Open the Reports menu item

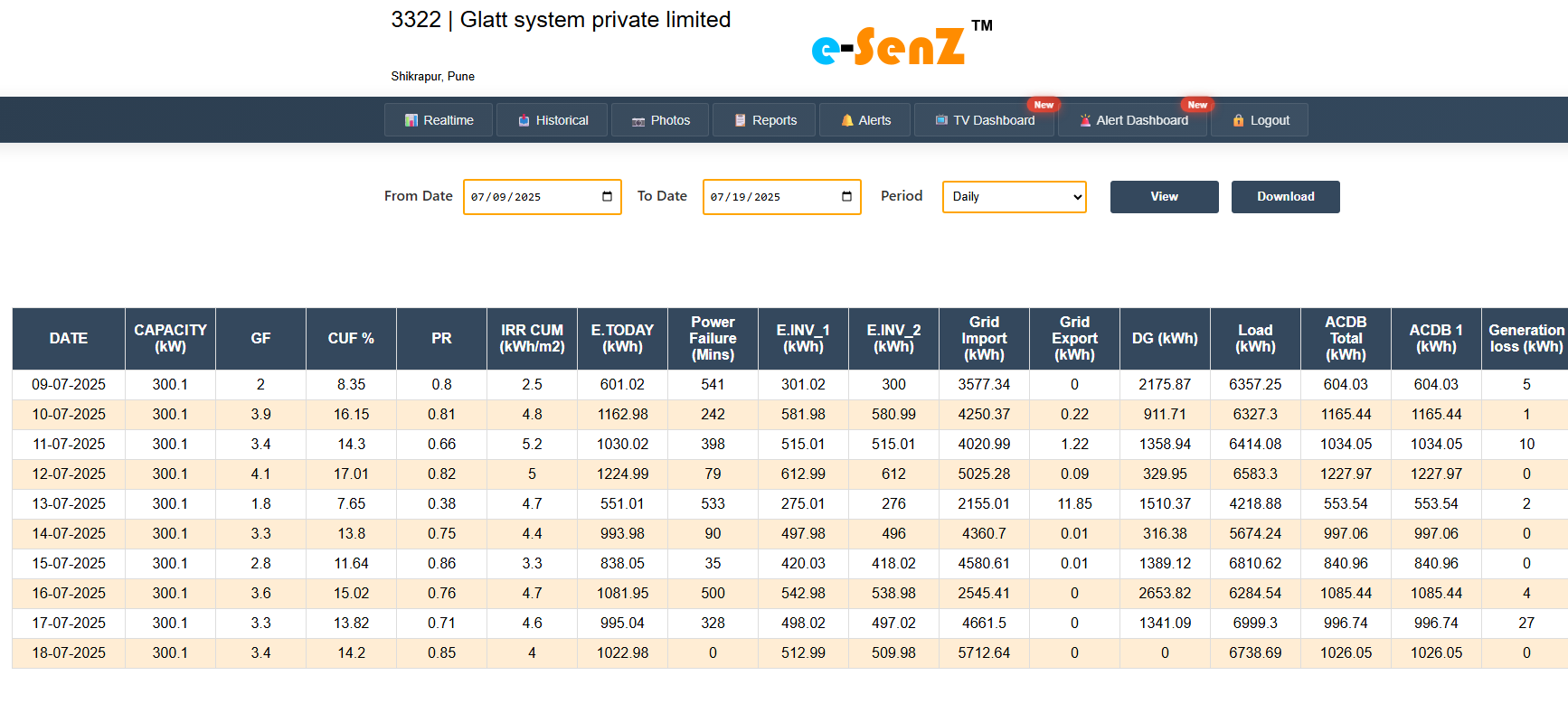(x=764, y=120)
